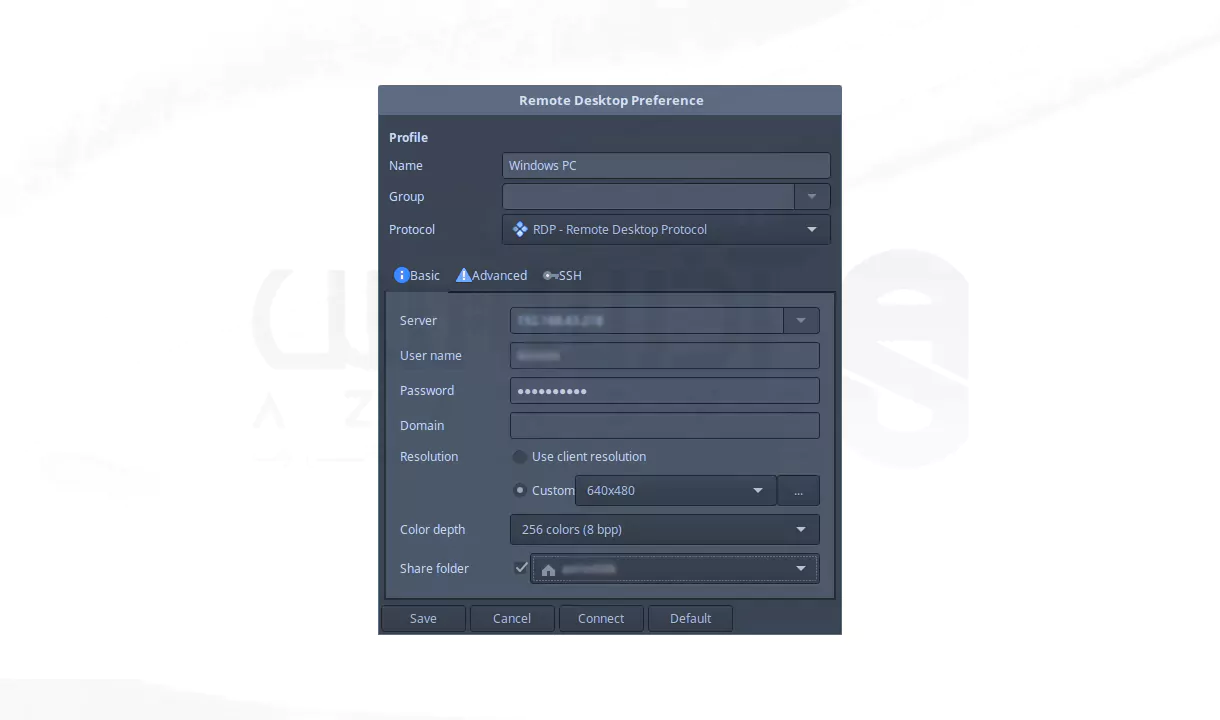Click the Save button

[x=423, y=618]
